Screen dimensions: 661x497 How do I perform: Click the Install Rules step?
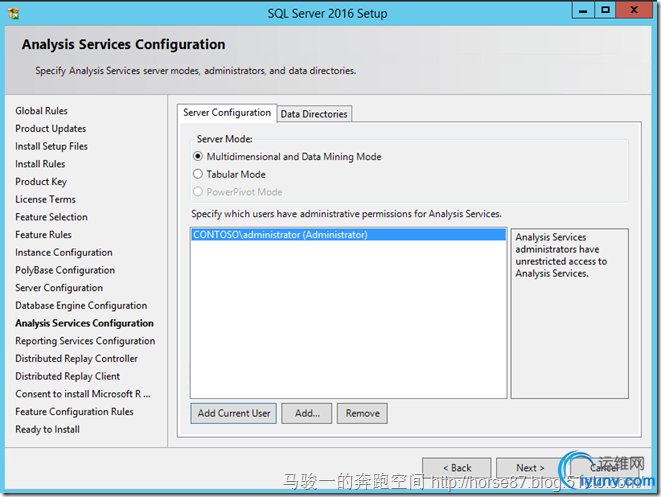point(40,164)
